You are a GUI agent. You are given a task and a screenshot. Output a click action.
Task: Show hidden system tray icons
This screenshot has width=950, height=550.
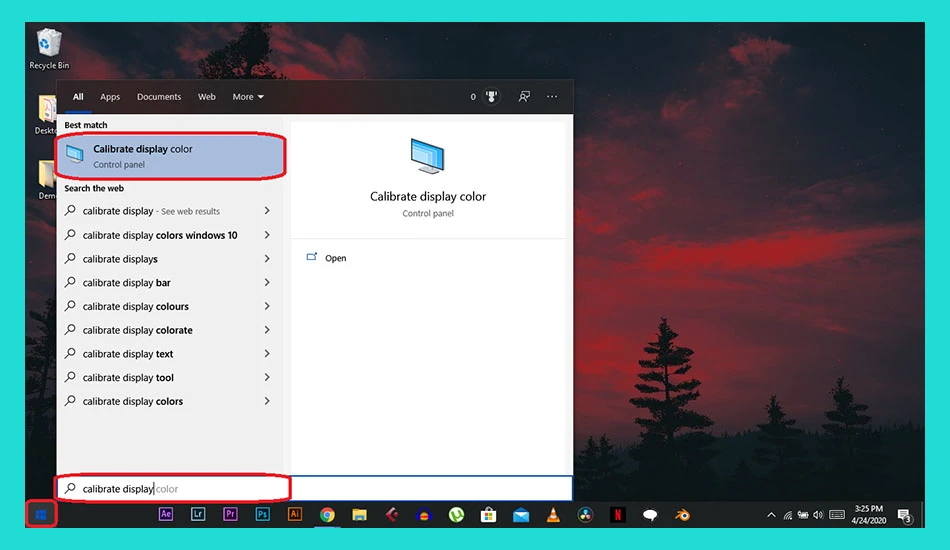(771, 515)
